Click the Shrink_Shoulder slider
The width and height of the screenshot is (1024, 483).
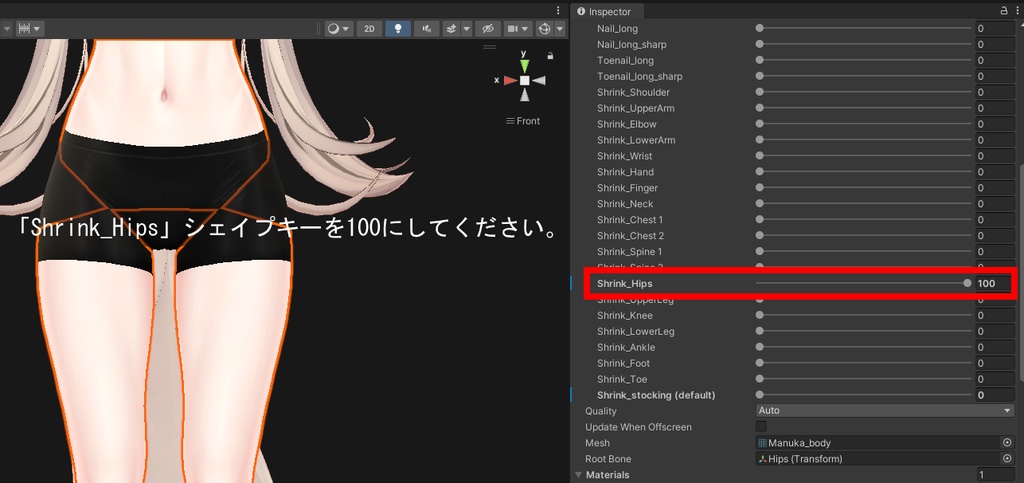pyautogui.click(x=865, y=92)
